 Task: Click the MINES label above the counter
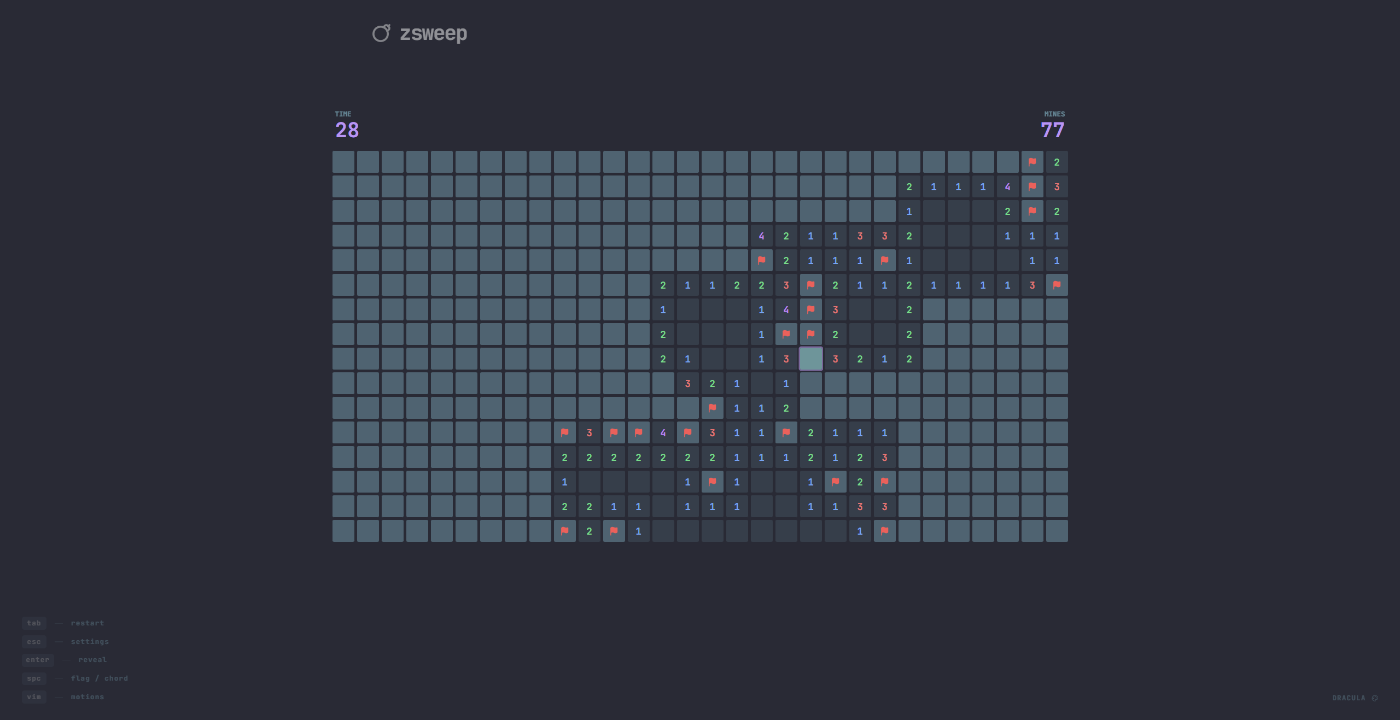point(1055,114)
